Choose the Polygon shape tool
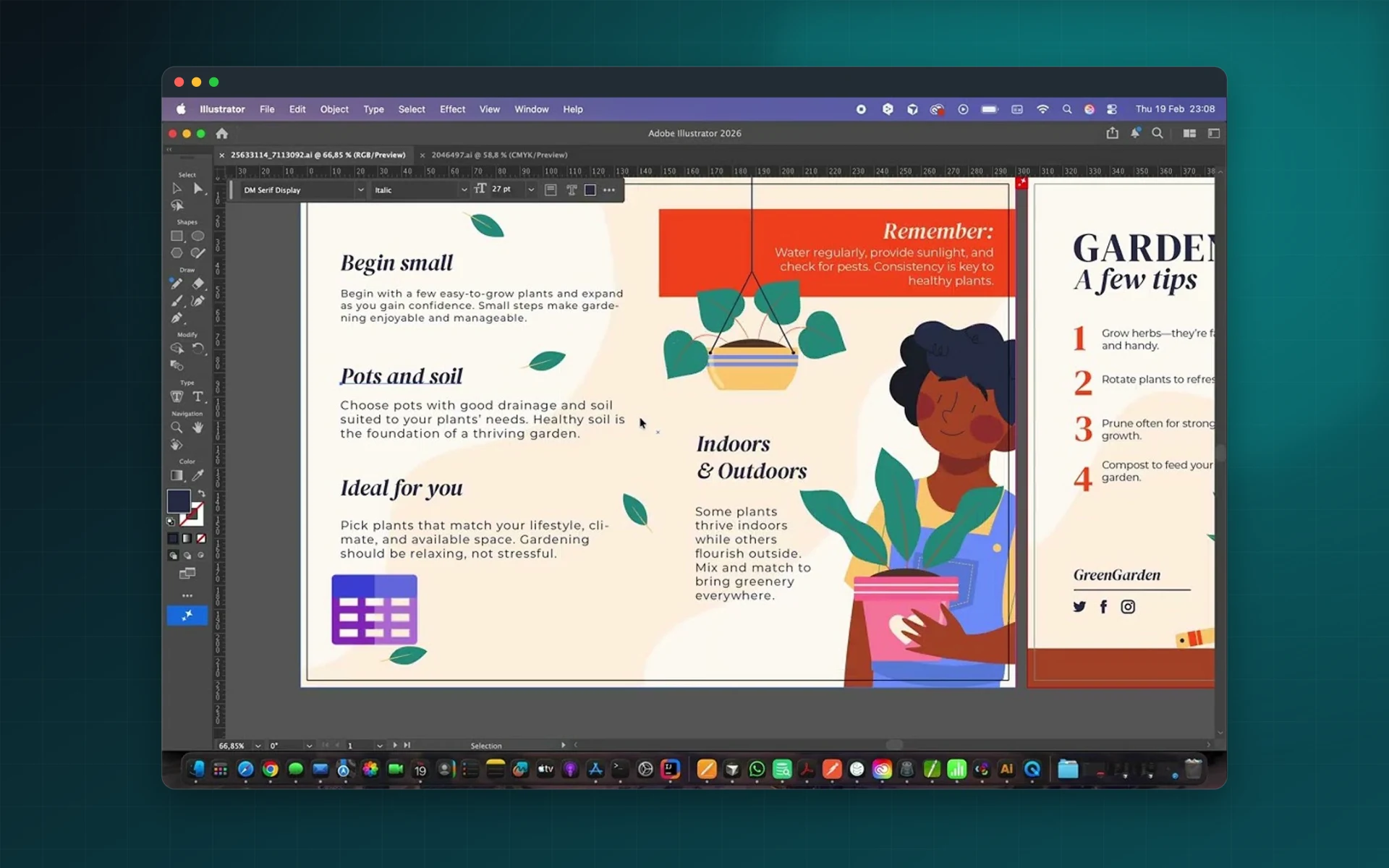 (177, 253)
